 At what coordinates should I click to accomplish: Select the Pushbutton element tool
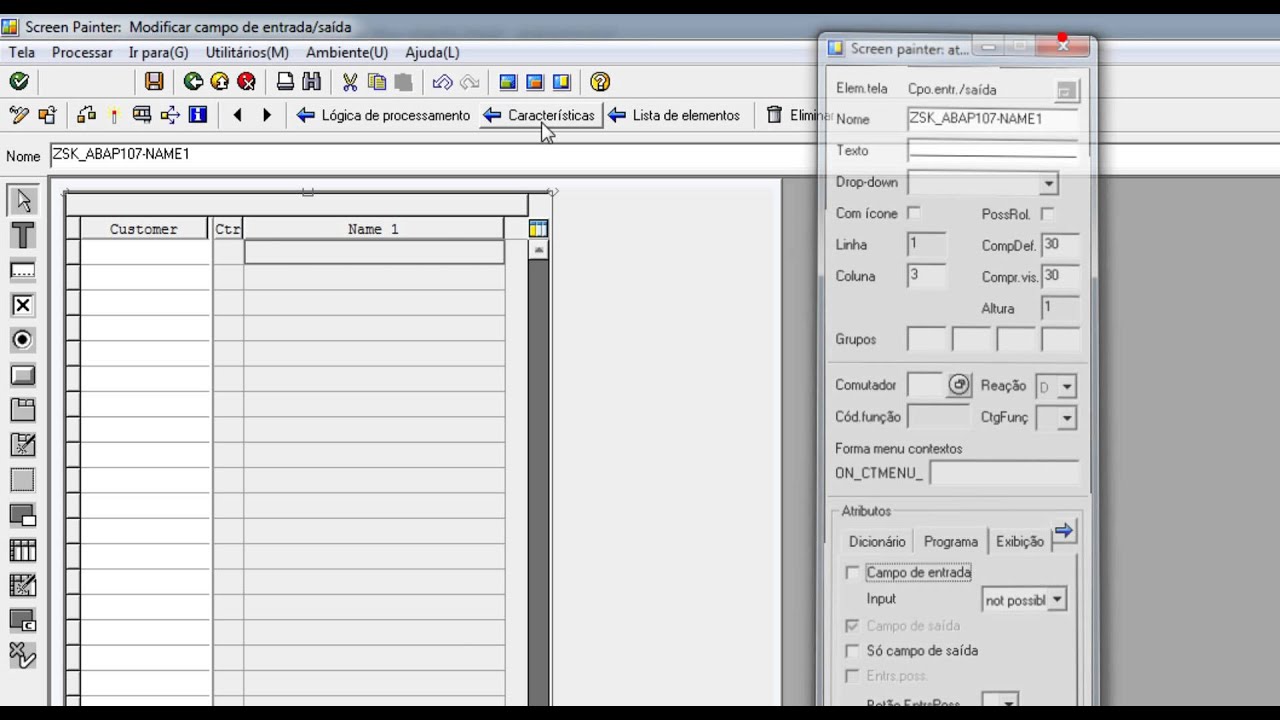click(23, 376)
